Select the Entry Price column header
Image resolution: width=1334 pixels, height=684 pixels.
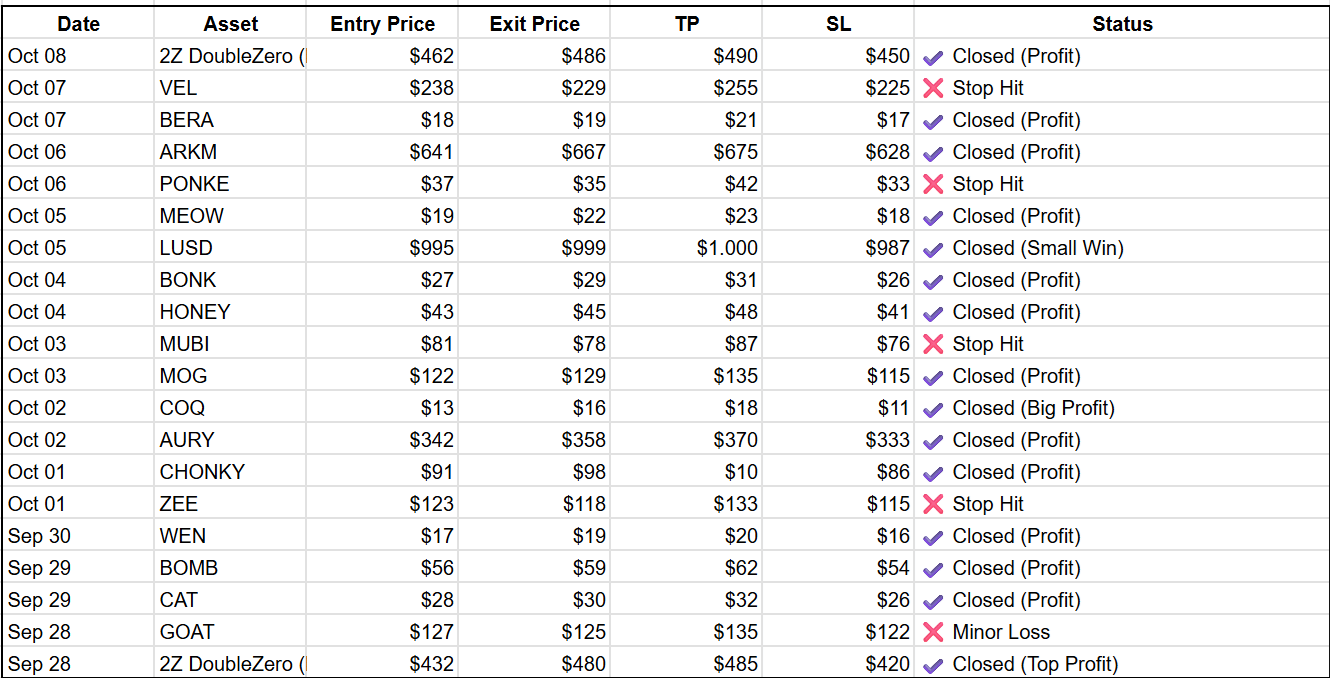click(382, 24)
